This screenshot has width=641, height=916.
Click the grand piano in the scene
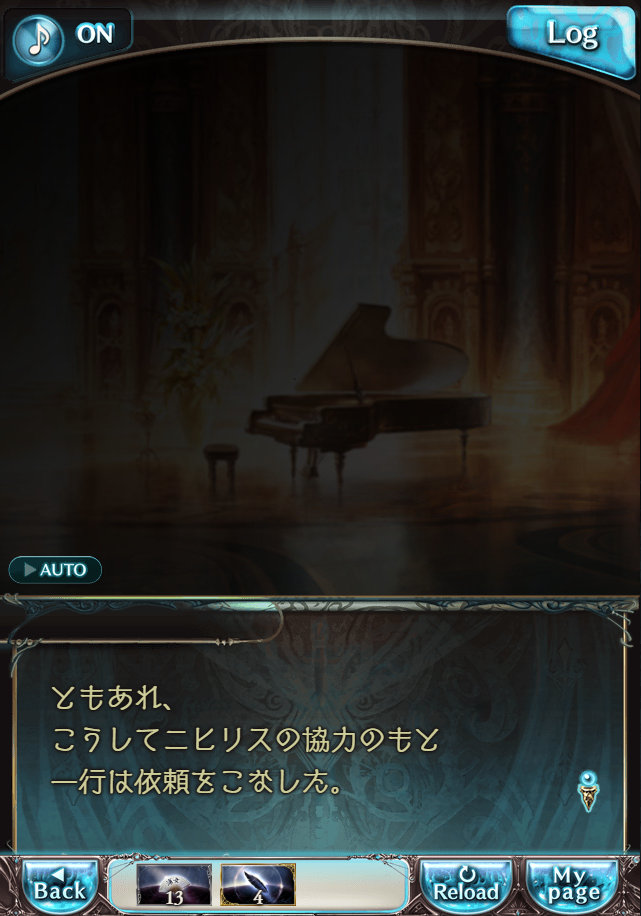pos(368,388)
